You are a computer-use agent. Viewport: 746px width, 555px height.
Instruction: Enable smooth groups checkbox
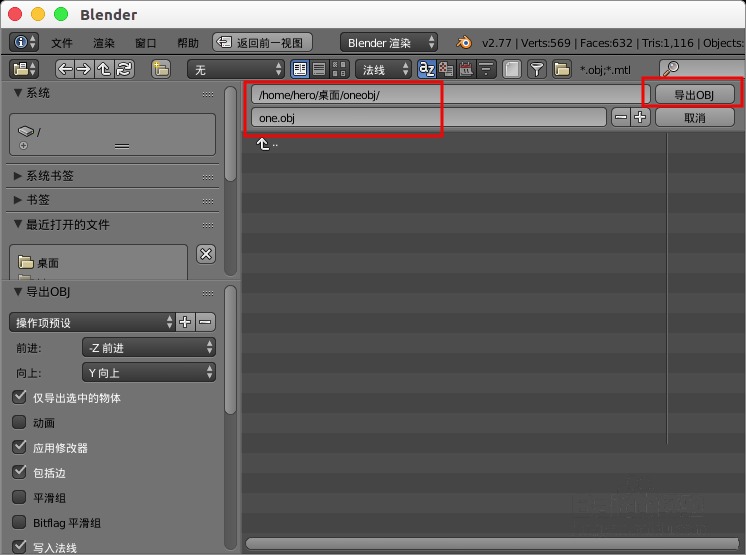tap(19, 497)
